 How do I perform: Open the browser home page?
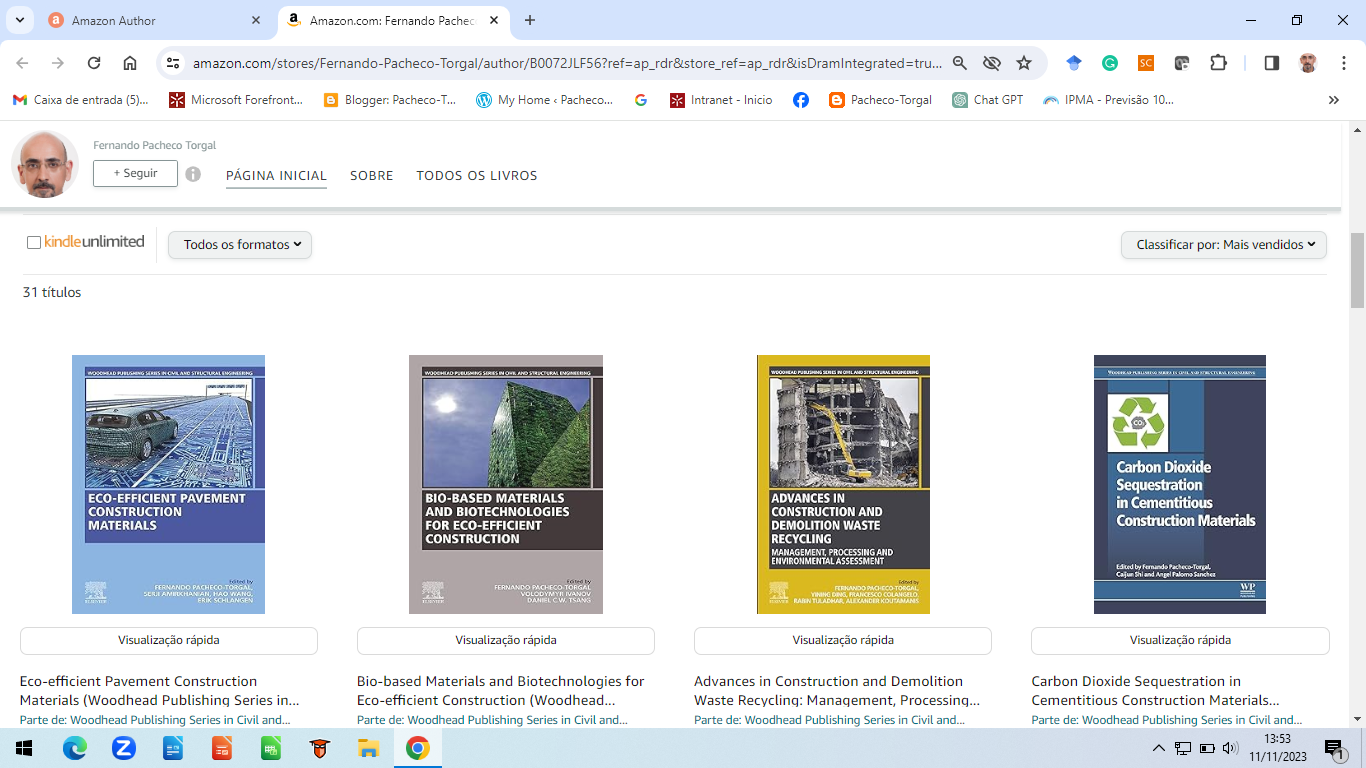130,63
